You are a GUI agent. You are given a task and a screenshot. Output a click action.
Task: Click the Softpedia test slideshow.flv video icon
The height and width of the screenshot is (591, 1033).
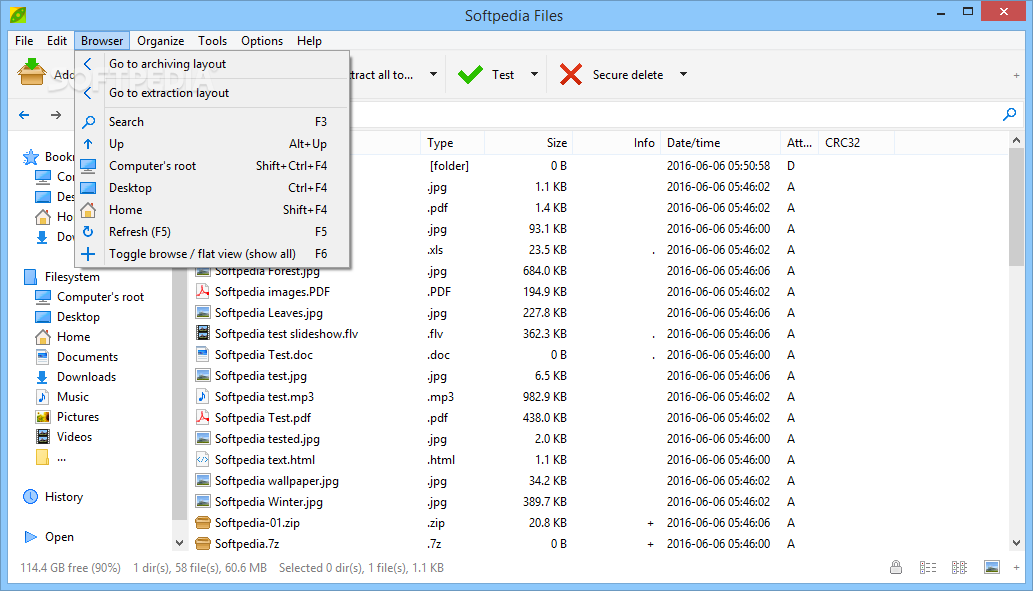point(203,333)
